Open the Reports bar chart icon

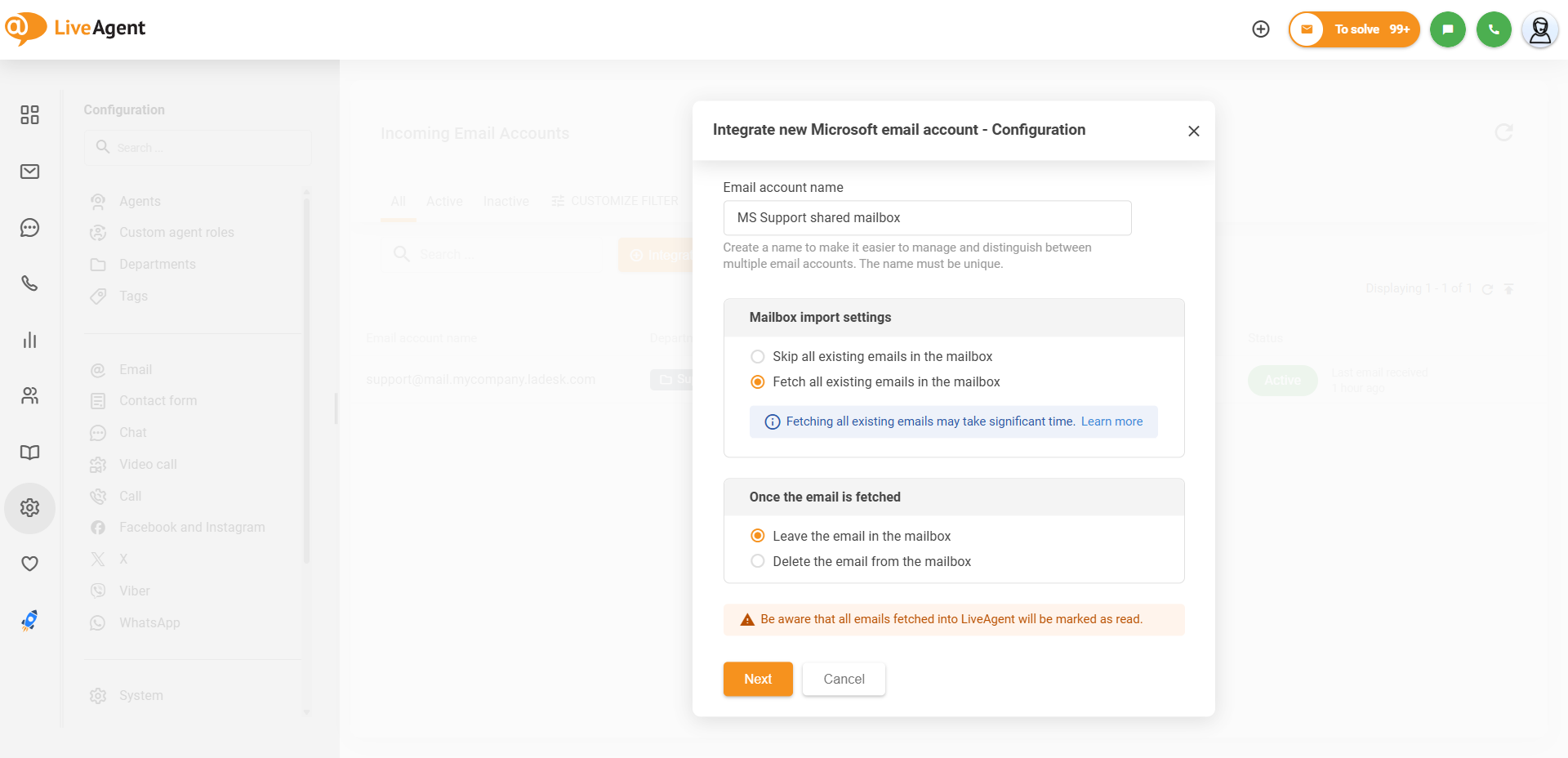[30, 340]
